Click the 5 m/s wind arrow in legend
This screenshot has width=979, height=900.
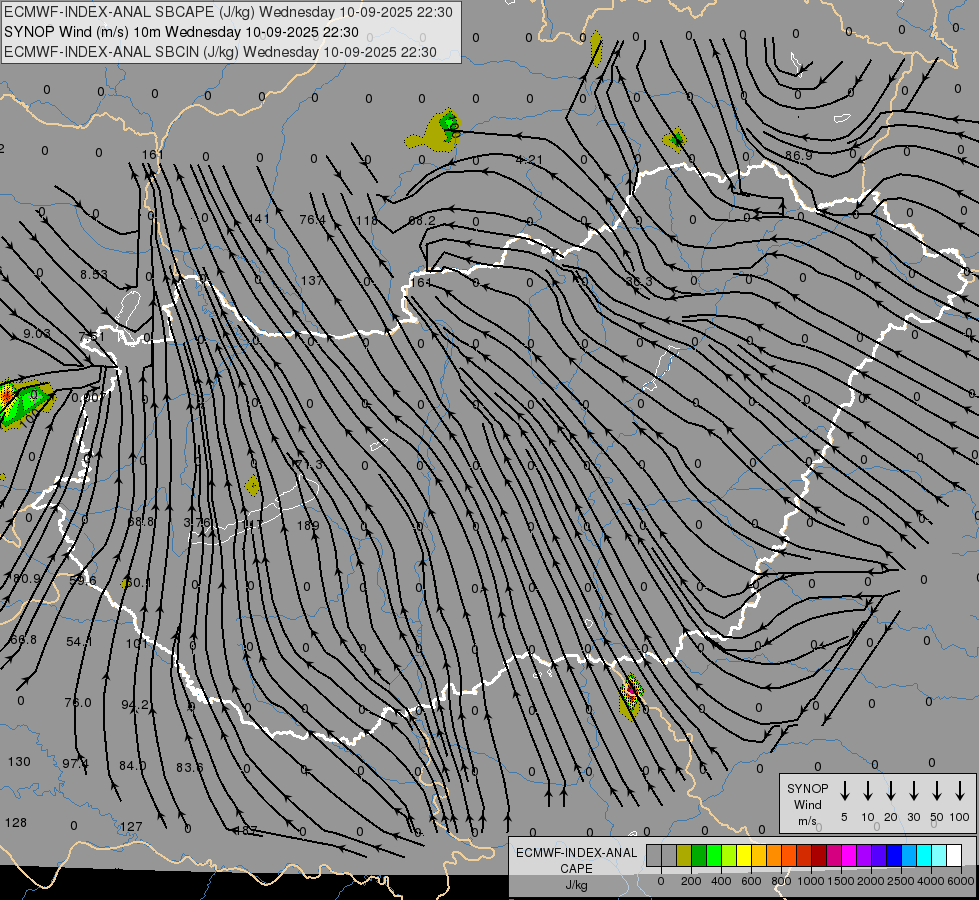844,791
